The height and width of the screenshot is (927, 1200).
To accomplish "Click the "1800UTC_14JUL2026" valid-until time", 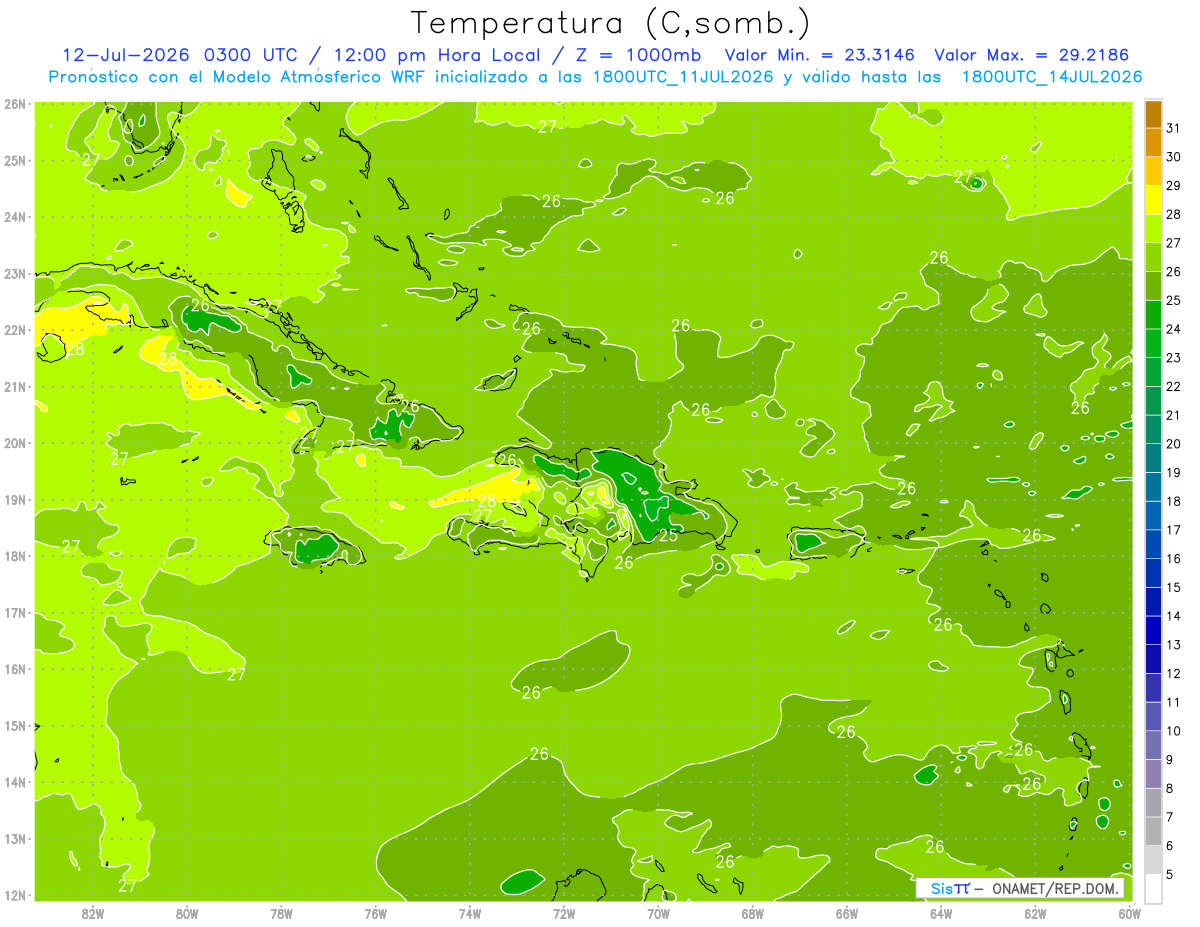I will [1052, 77].
